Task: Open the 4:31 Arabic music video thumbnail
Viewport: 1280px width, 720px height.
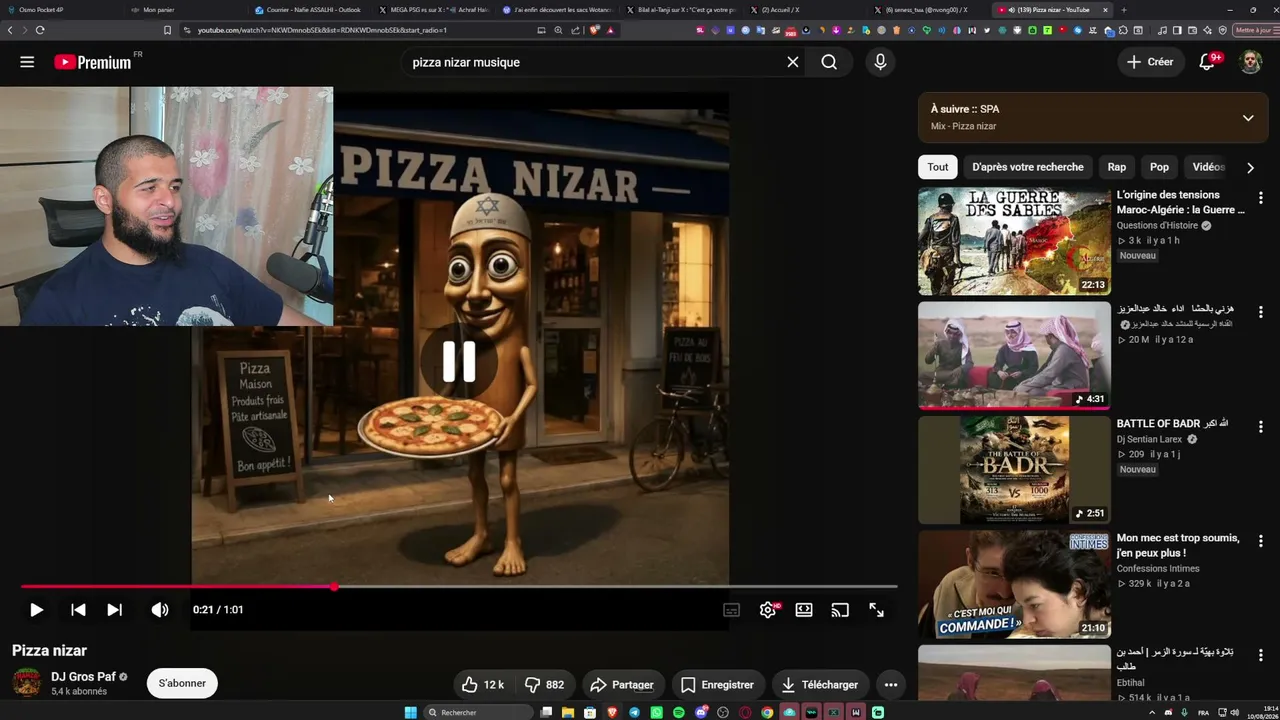Action: click(x=1014, y=355)
